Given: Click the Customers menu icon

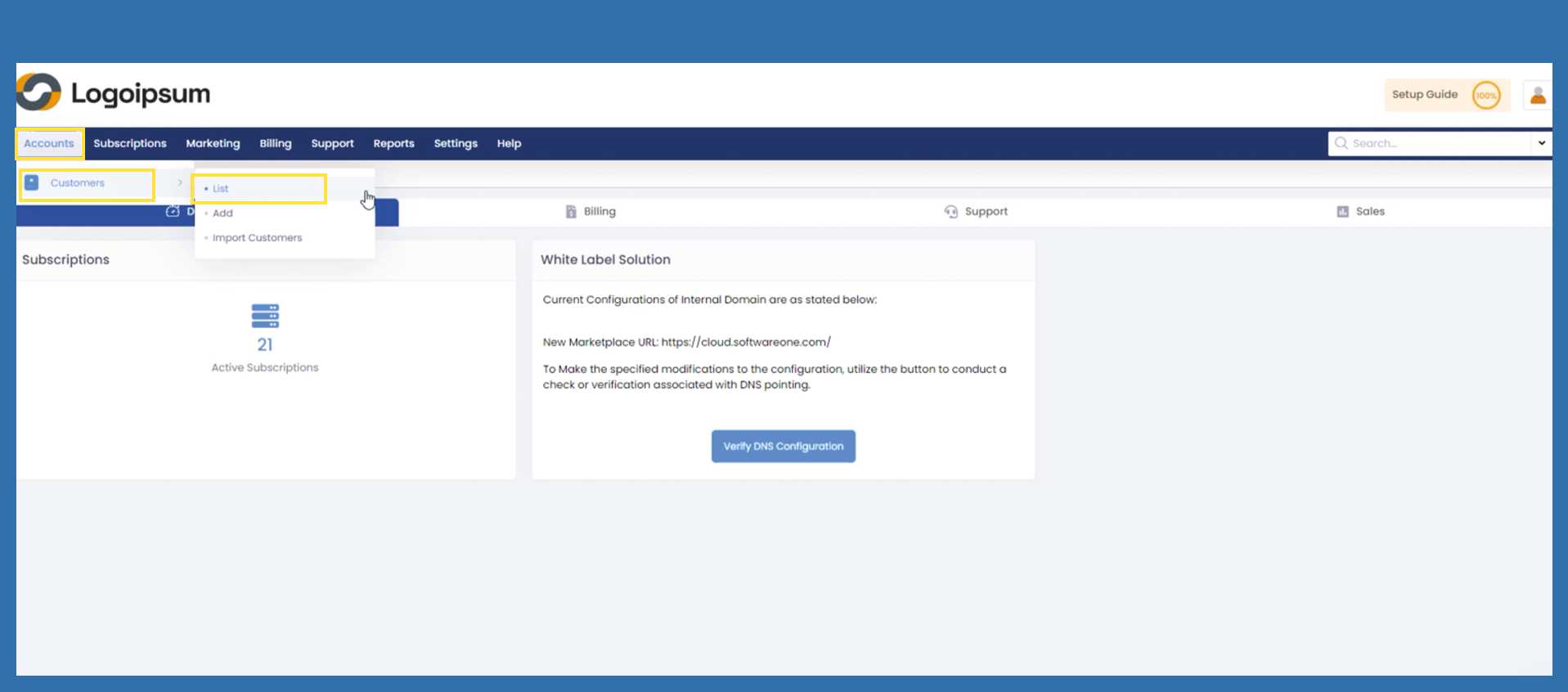Looking at the screenshot, I should pyautogui.click(x=32, y=182).
